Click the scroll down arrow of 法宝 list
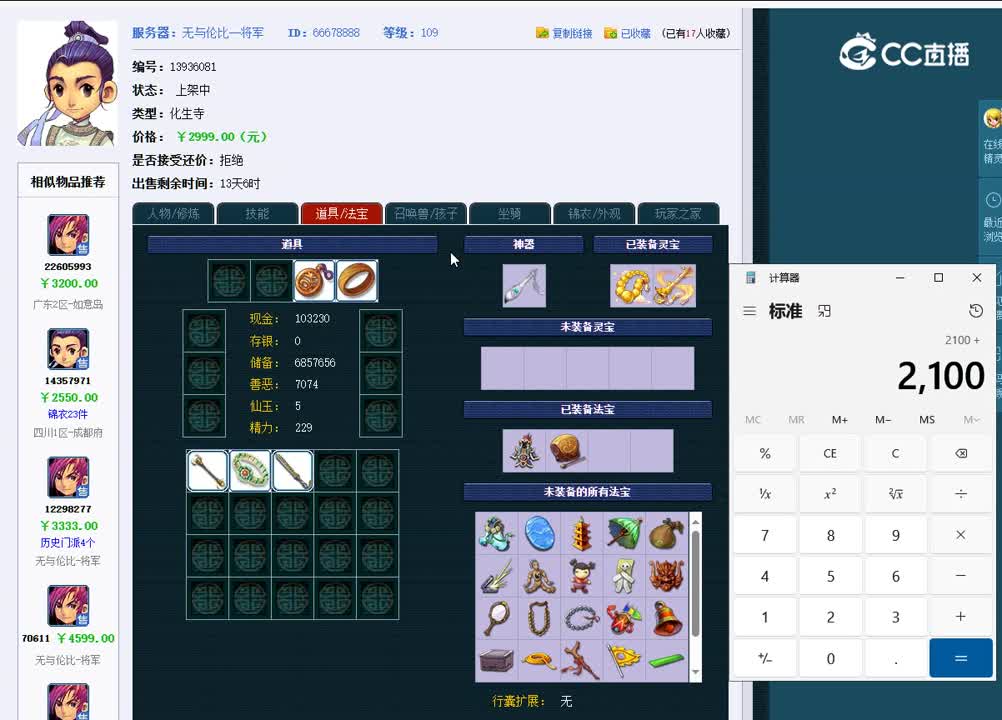This screenshot has height=720, width=1002. [696, 673]
